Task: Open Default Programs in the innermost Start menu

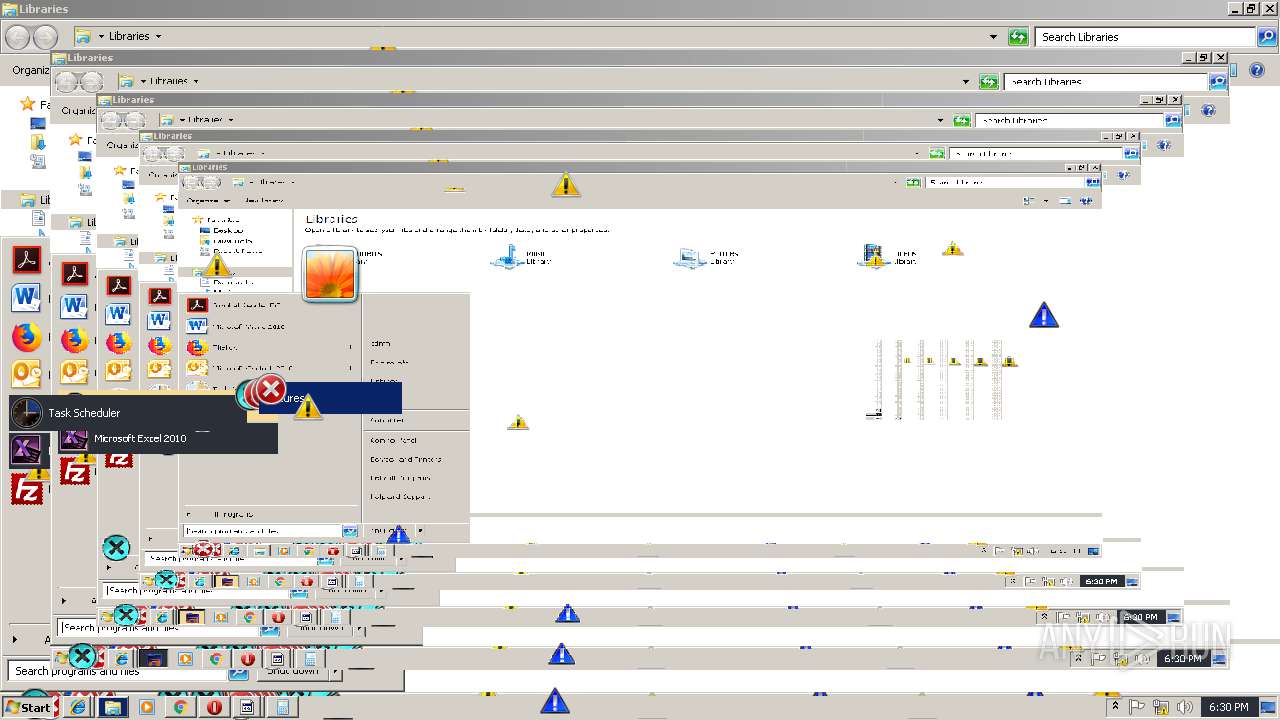Action: pyautogui.click(x=400, y=478)
